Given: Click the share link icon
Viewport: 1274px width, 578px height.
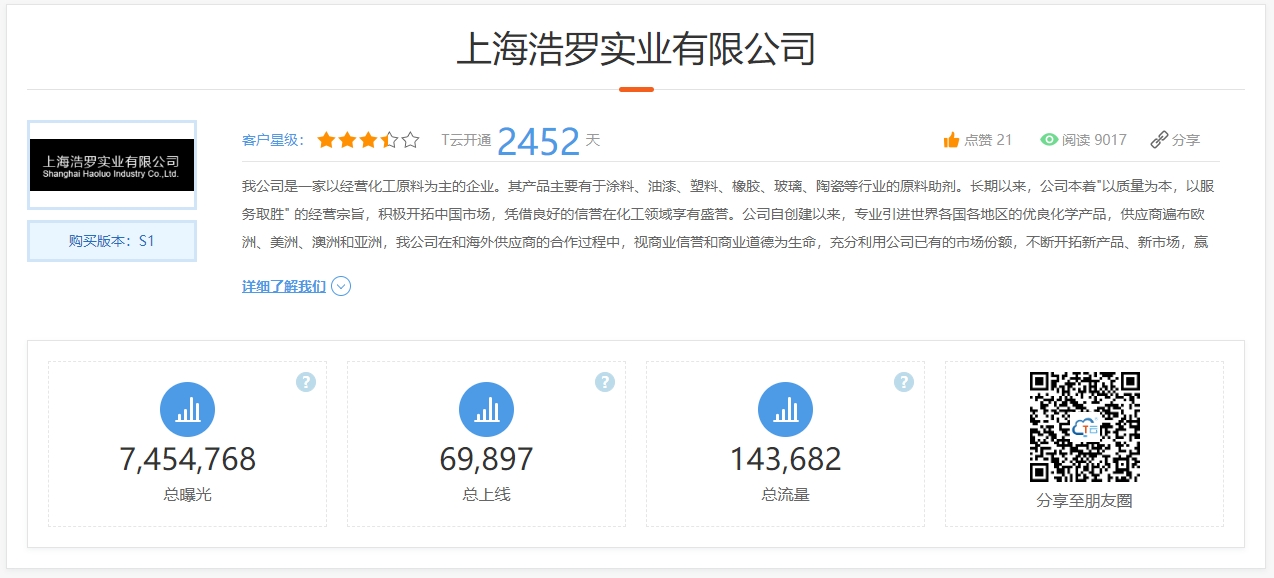Looking at the screenshot, I should [x=1159, y=140].
